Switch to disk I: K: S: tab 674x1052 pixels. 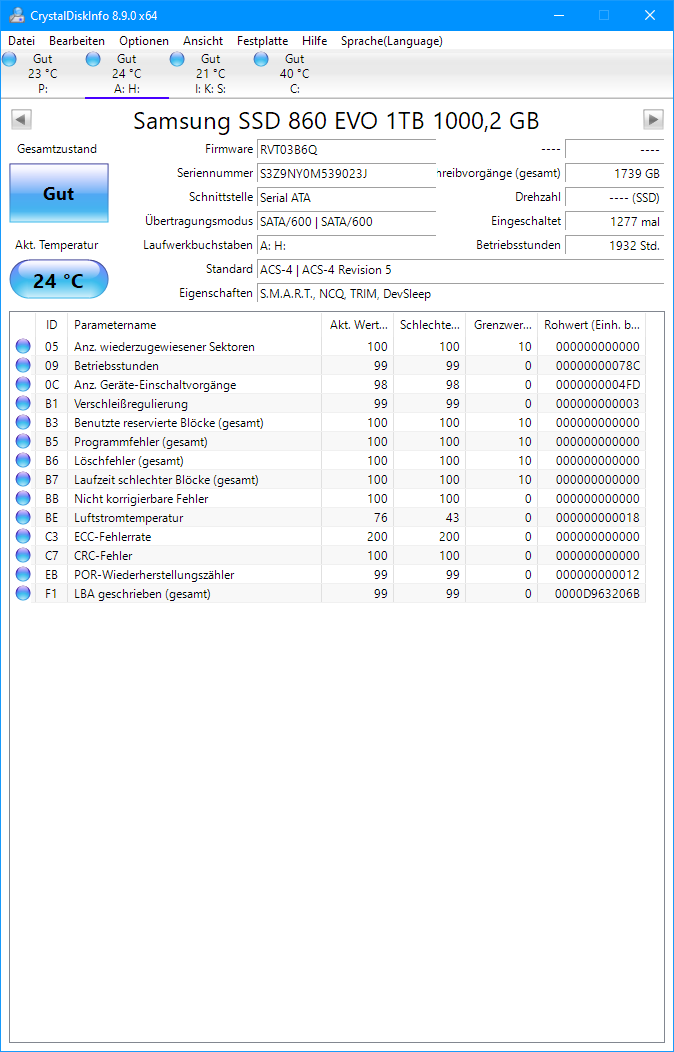click(211, 74)
